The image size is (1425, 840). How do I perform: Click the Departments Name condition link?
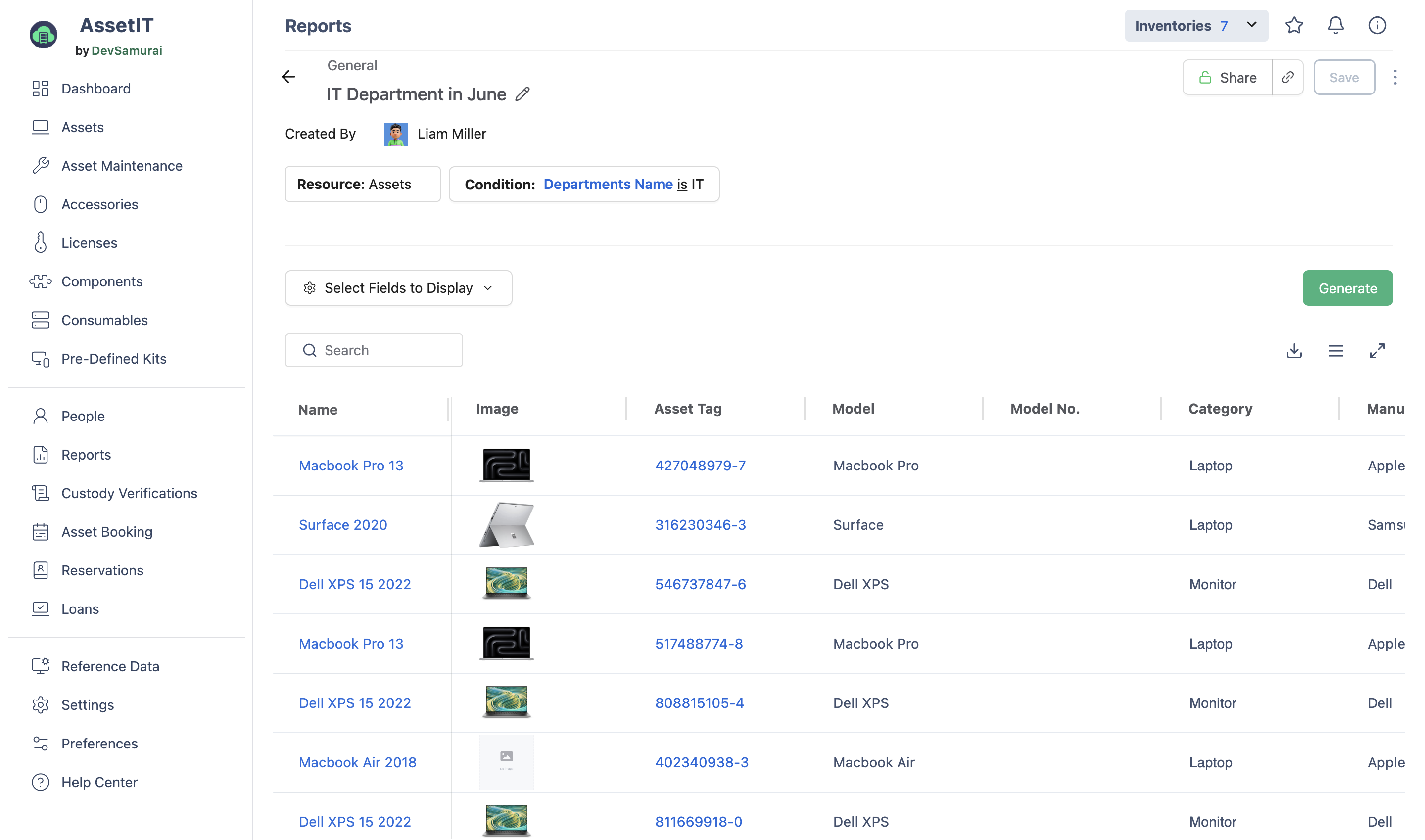pyautogui.click(x=608, y=184)
